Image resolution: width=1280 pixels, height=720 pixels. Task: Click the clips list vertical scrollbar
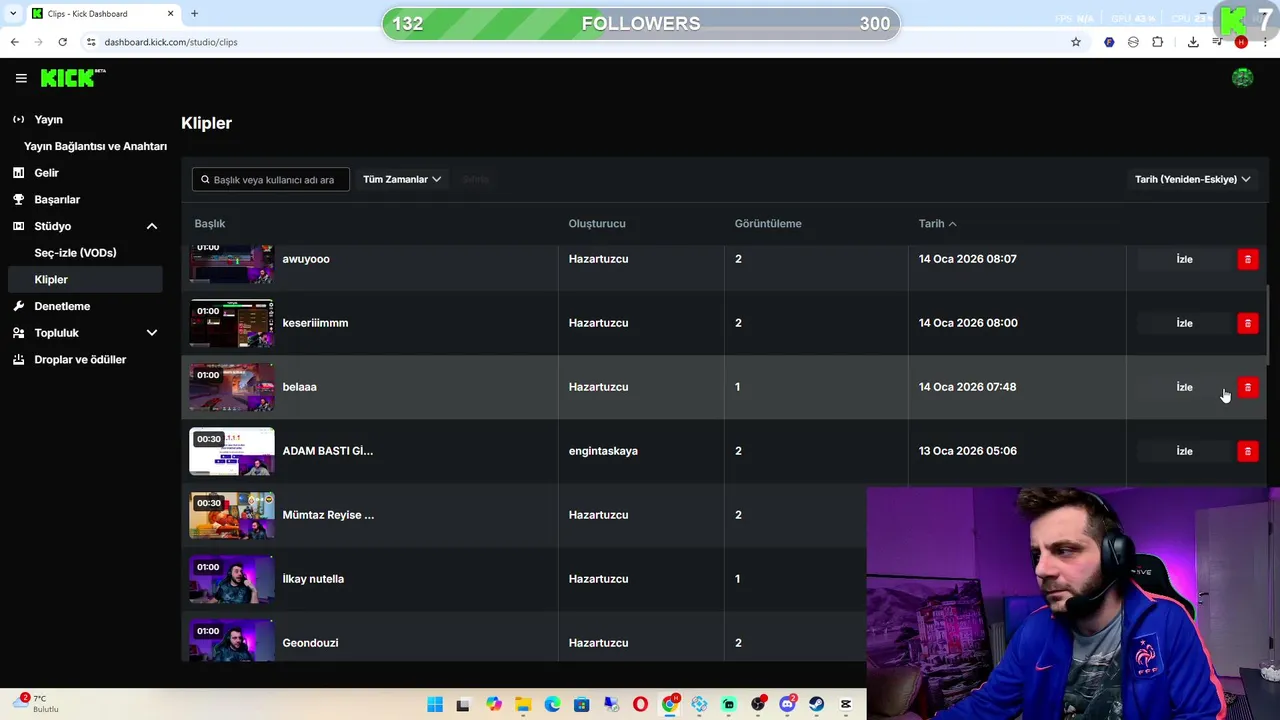1269,325
